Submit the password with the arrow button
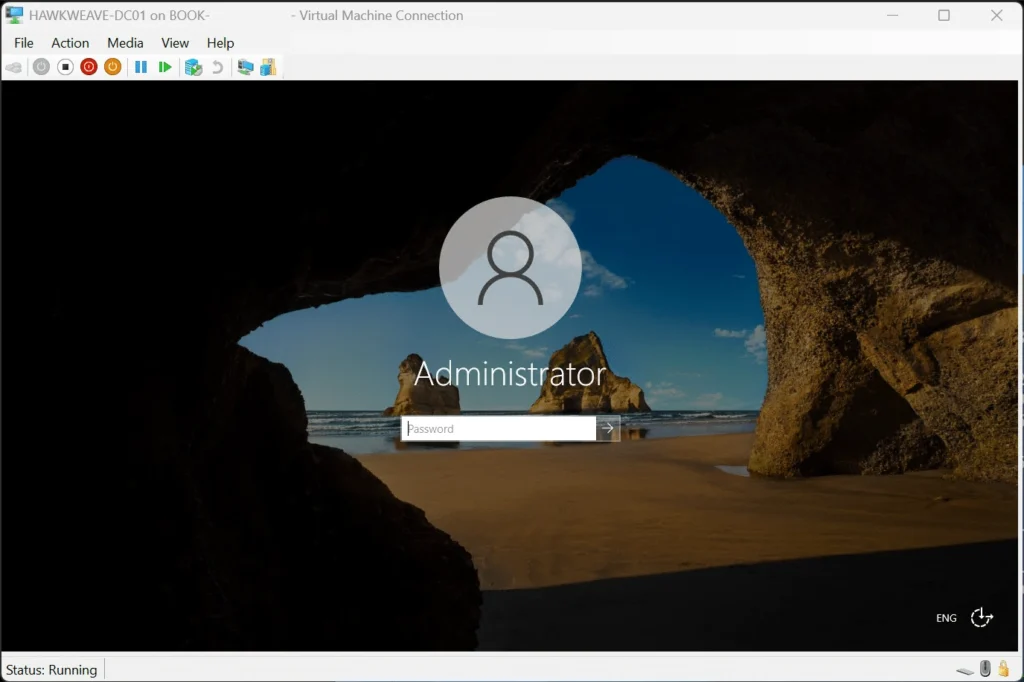This screenshot has height=682, width=1024. tap(608, 429)
